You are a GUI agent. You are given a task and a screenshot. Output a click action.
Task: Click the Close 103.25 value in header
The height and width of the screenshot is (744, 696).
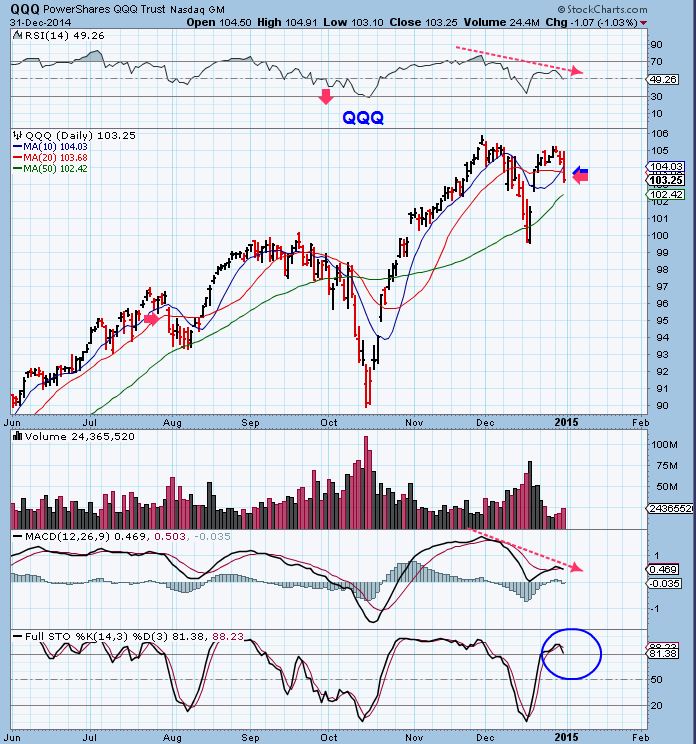tap(424, 22)
